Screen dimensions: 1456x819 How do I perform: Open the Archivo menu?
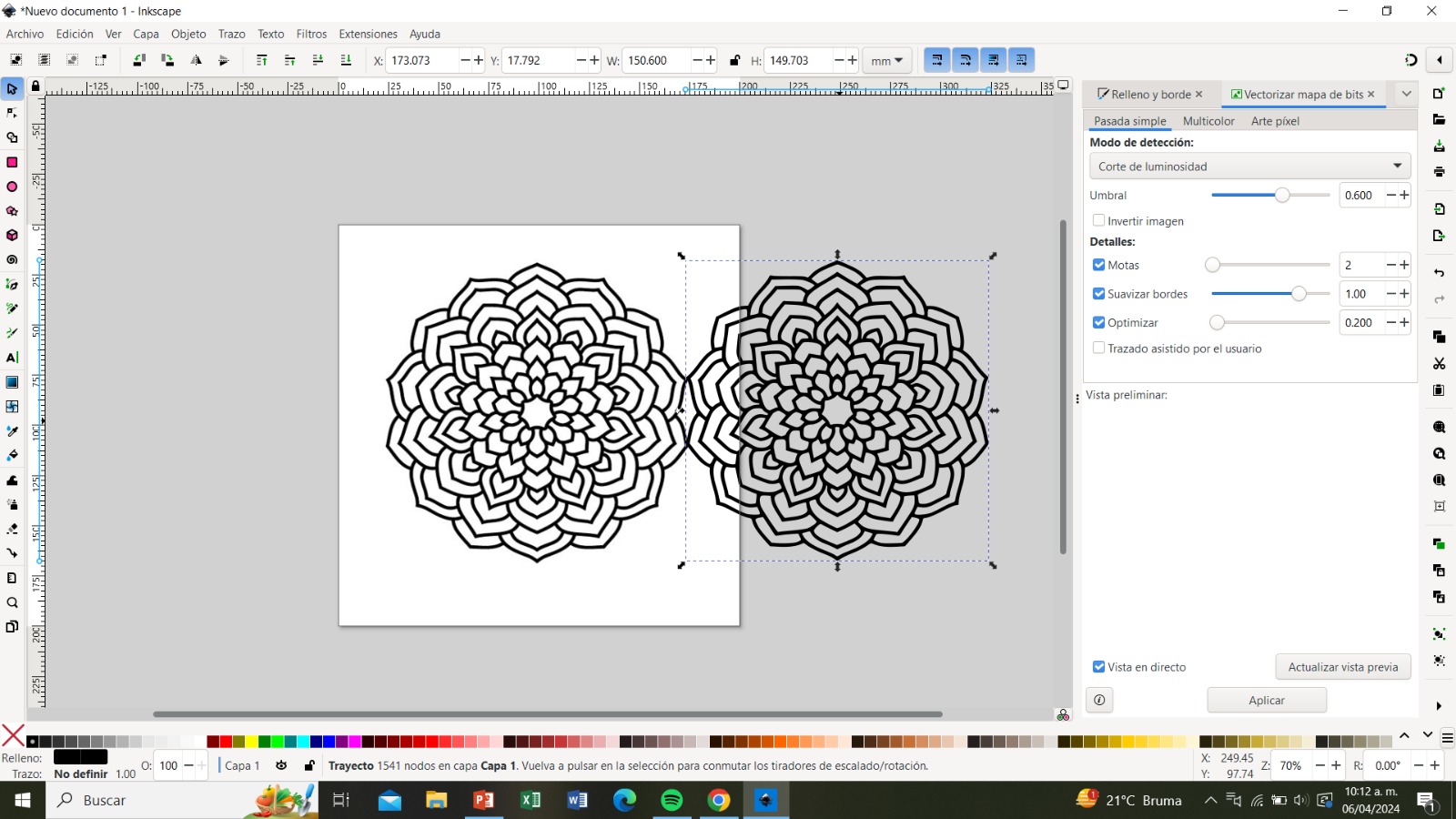(25, 34)
